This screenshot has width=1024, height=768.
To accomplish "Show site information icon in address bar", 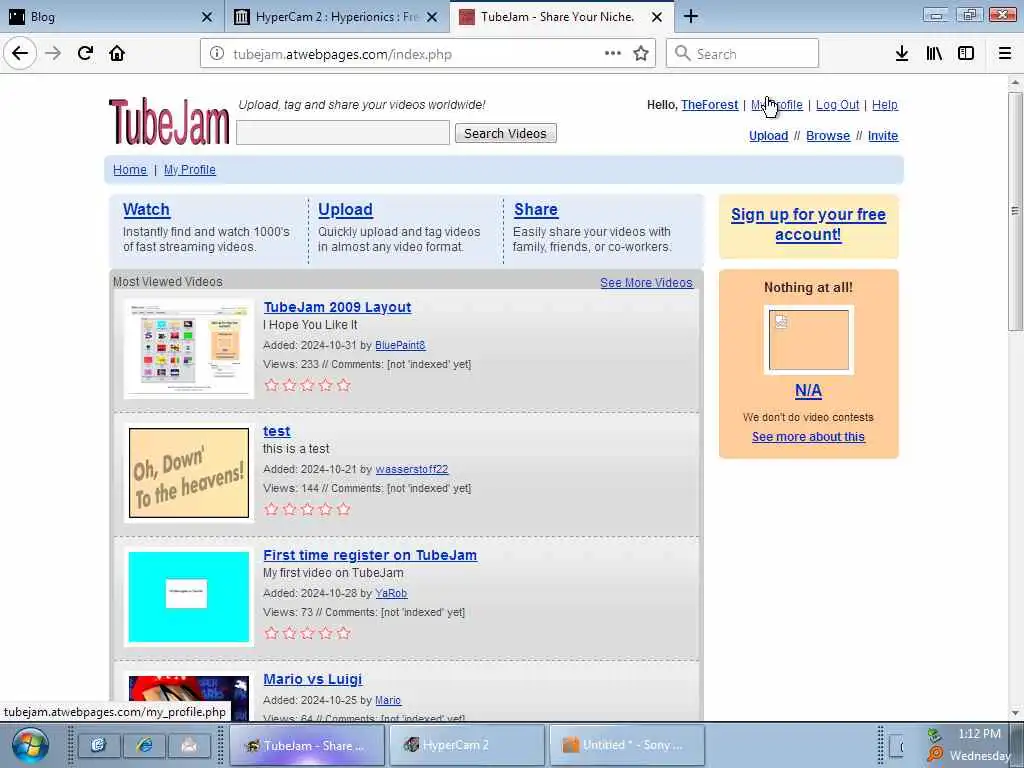I will coord(217,54).
